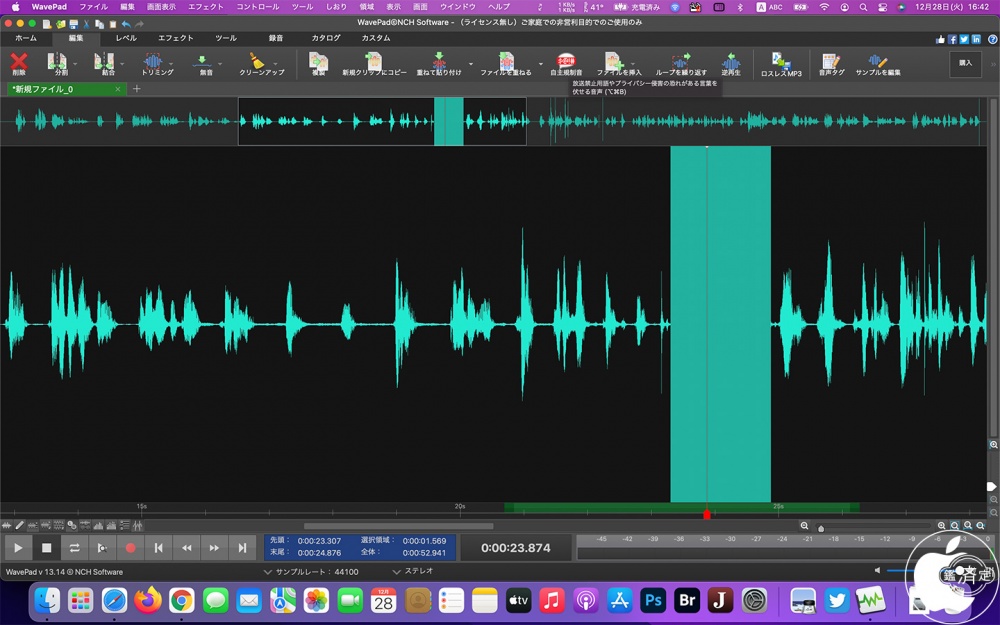The width and height of the screenshot is (1000, 625).
Task: Click the サンプルを編集 icon
Action: click(x=877, y=63)
